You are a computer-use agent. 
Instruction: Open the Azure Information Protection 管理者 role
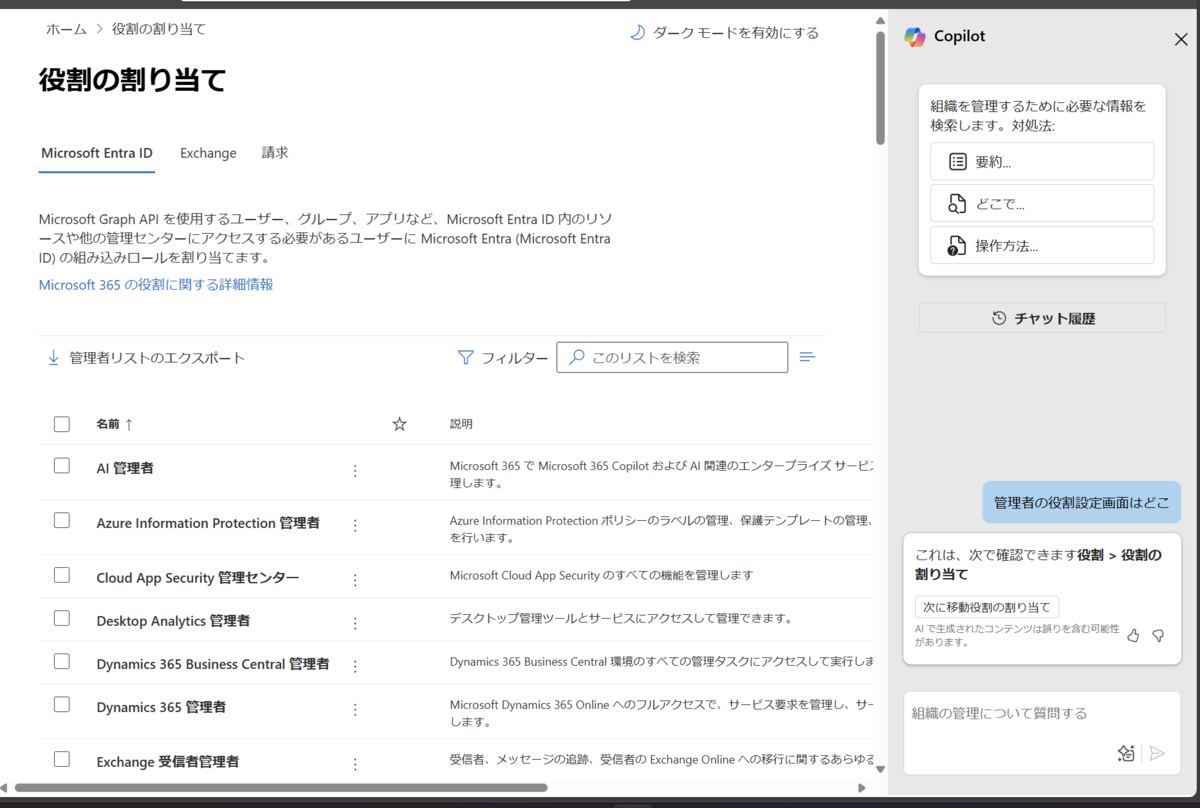click(208, 523)
